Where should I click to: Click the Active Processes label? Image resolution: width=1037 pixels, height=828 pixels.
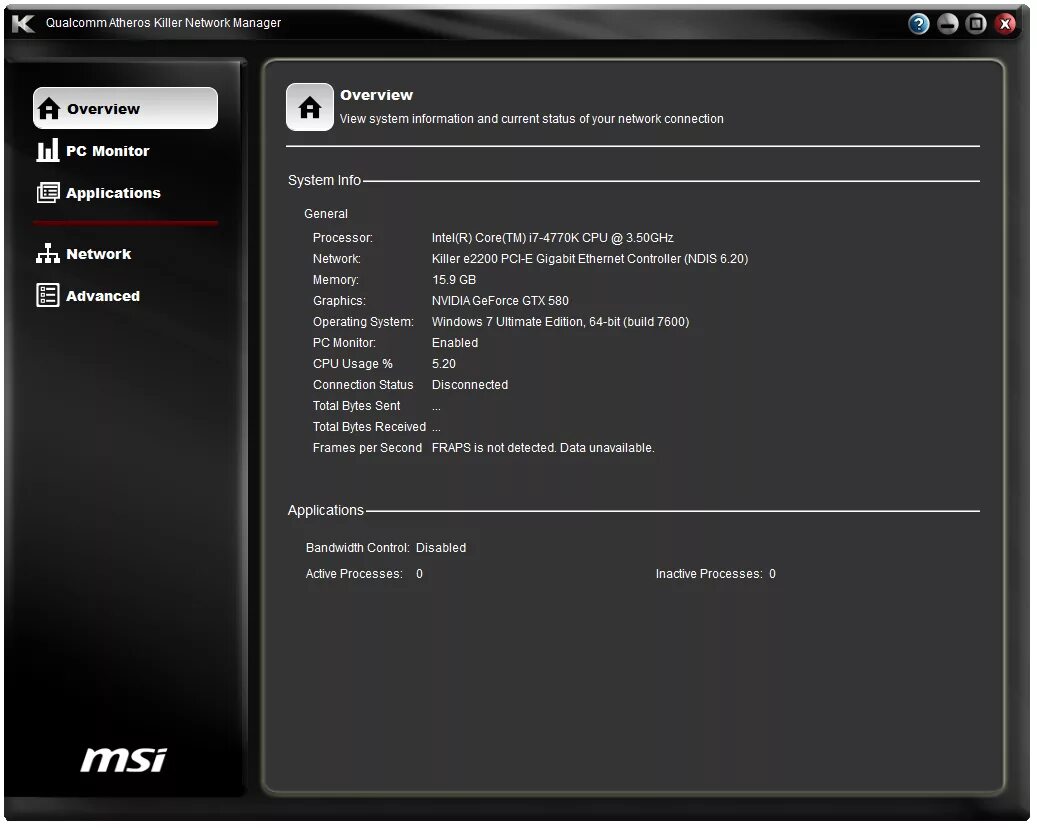(354, 574)
